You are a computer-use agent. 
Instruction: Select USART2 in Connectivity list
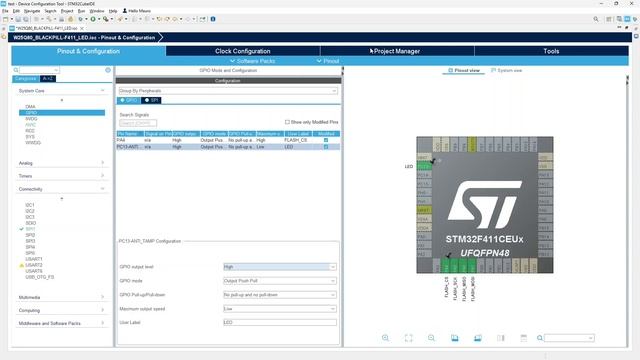34,265
